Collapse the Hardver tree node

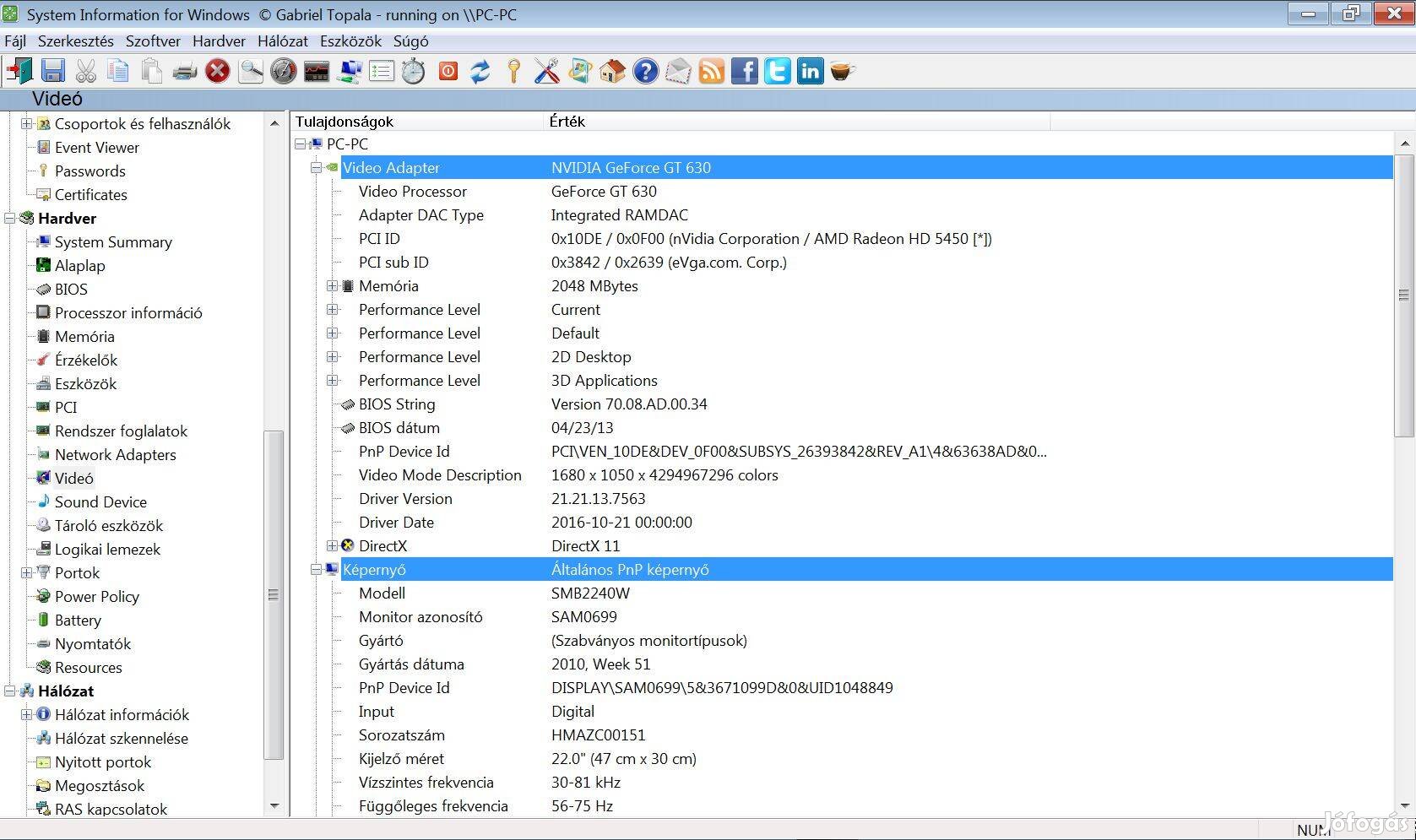pos(9,218)
